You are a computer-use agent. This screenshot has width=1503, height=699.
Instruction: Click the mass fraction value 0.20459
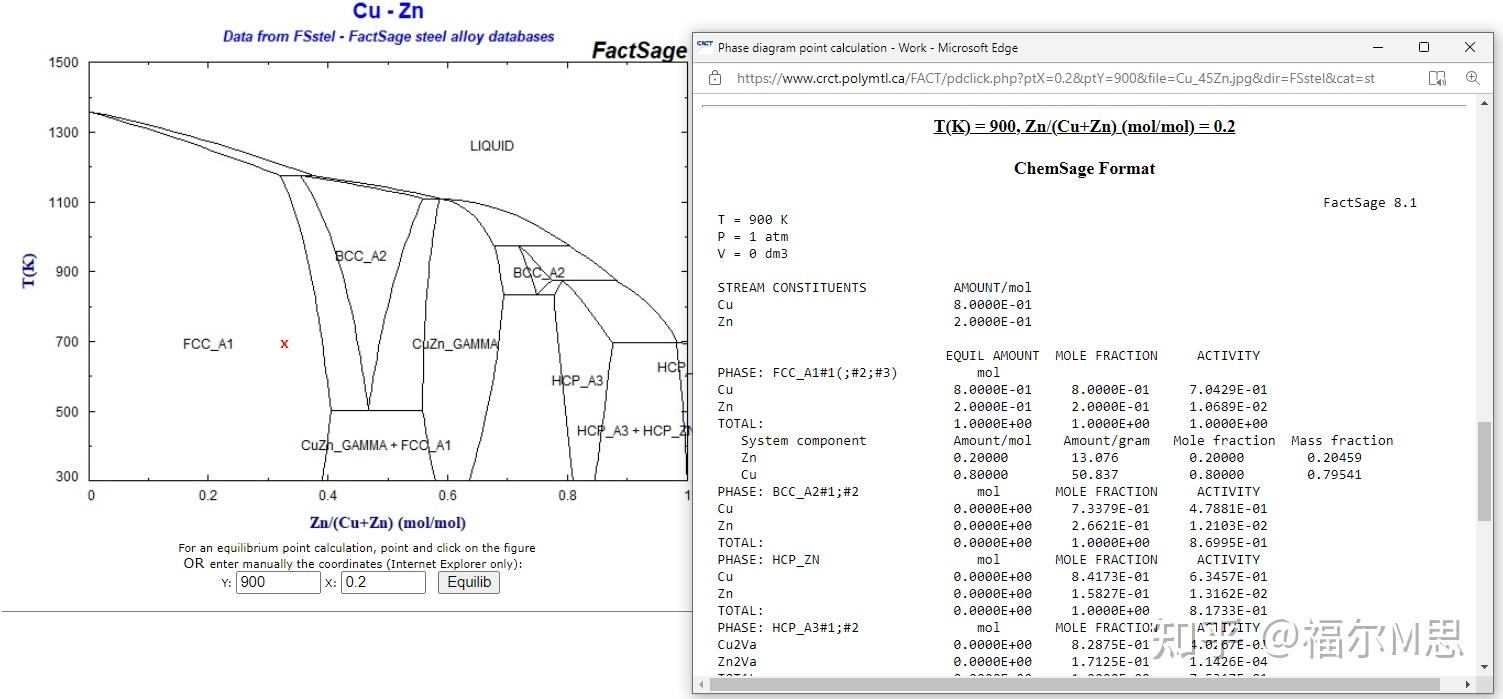[x=1334, y=458]
